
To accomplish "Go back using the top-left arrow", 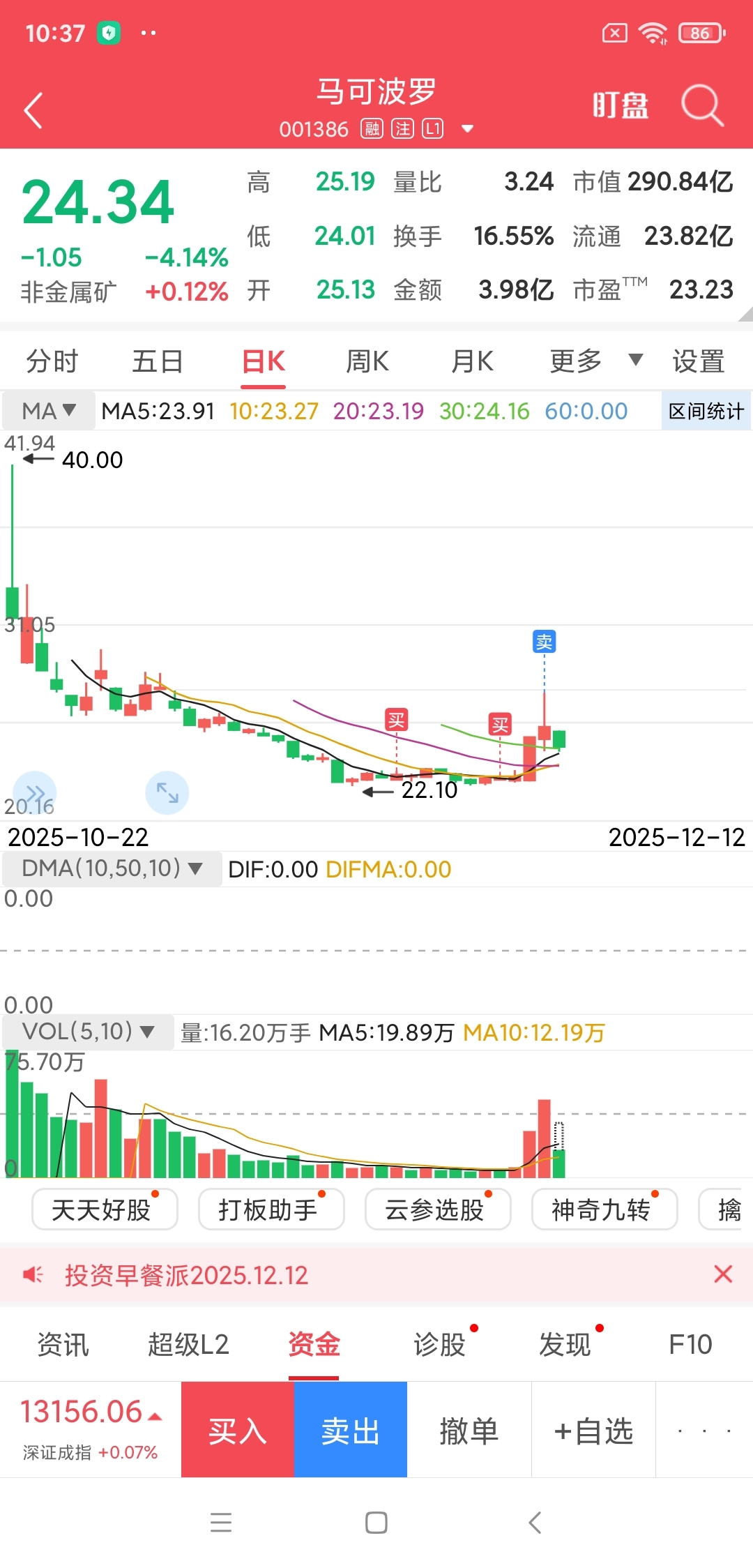I will point(33,110).
